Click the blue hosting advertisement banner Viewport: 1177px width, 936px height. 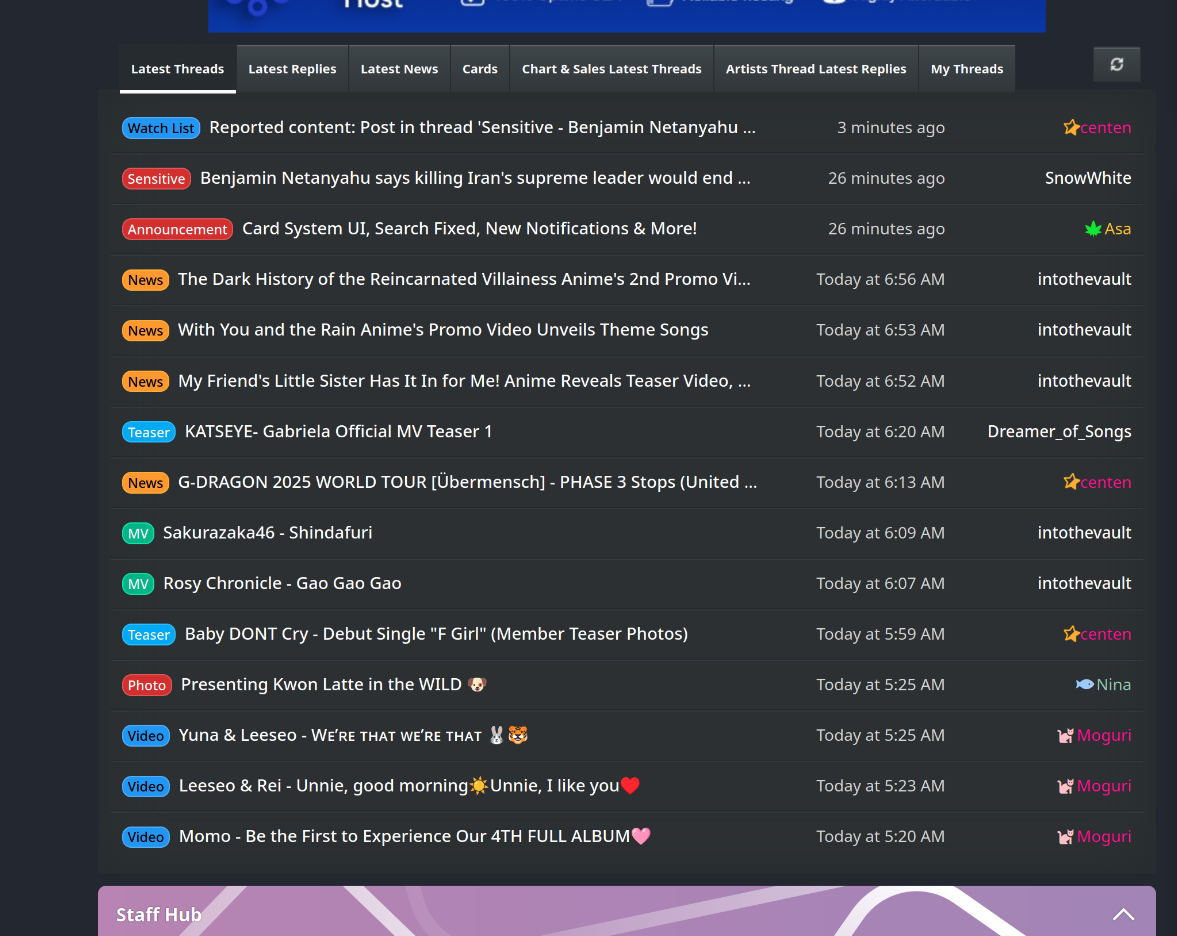[x=626, y=15]
